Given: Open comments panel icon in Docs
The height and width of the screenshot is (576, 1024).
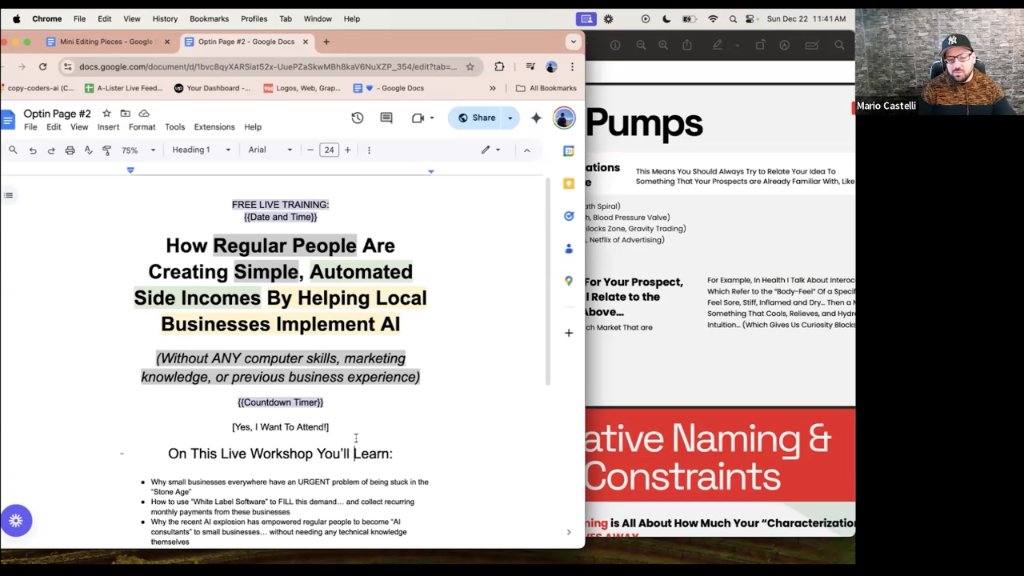Looking at the screenshot, I should 386,118.
